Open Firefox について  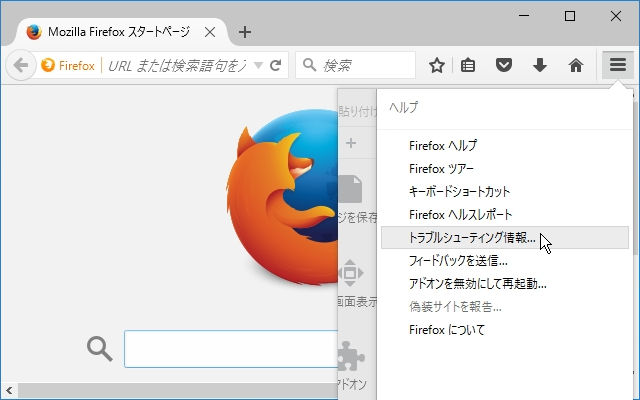504,329
